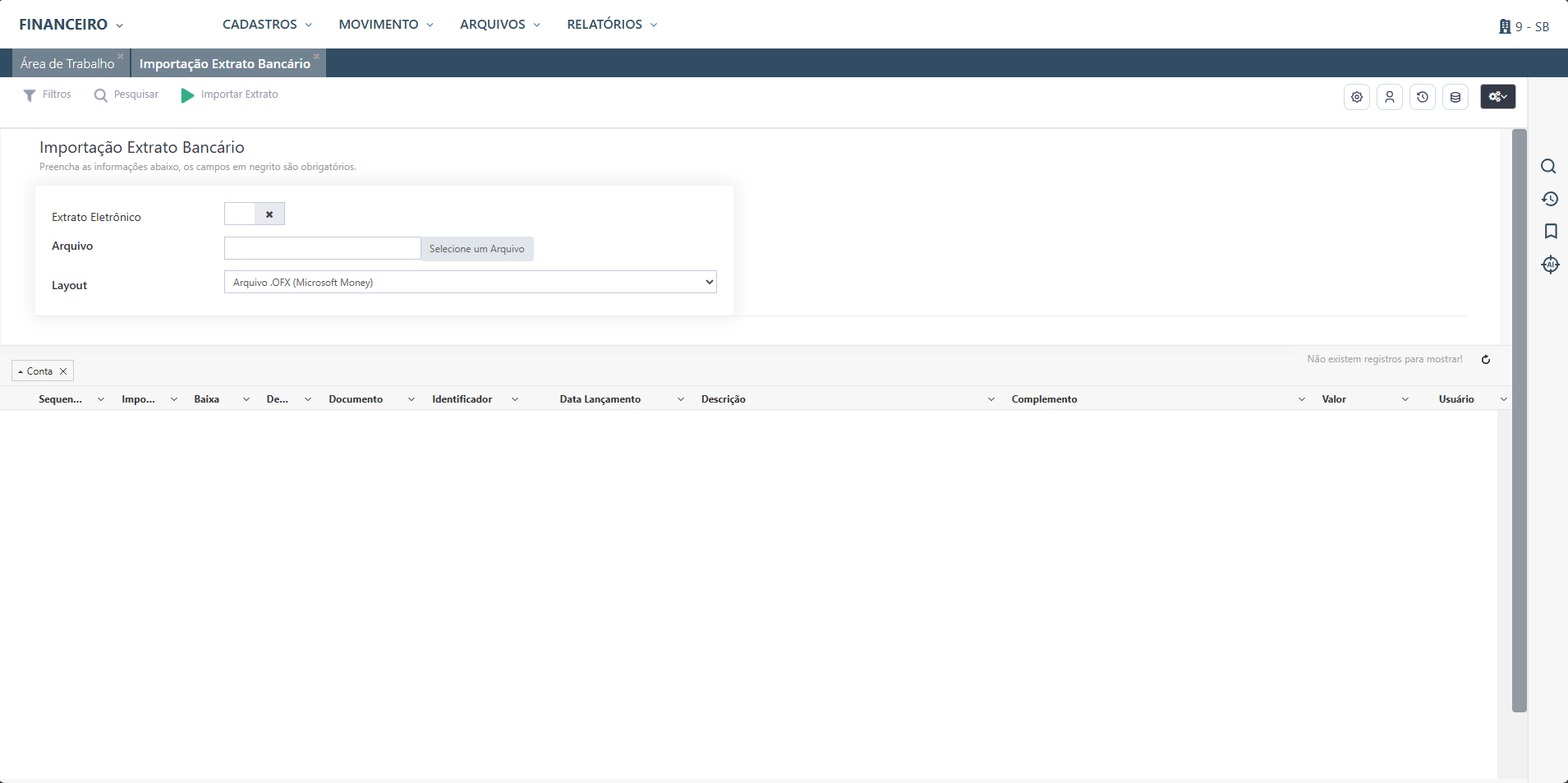
Task: Click the Arquivo text input field
Action: click(x=322, y=248)
